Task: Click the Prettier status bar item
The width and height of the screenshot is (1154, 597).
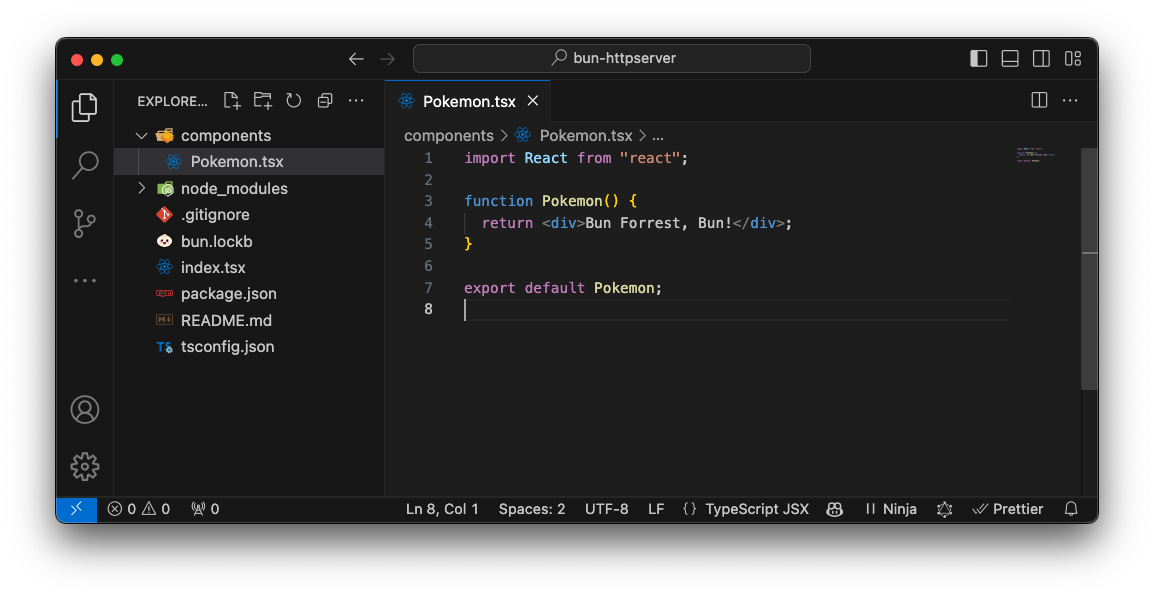Action: point(1008,509)
